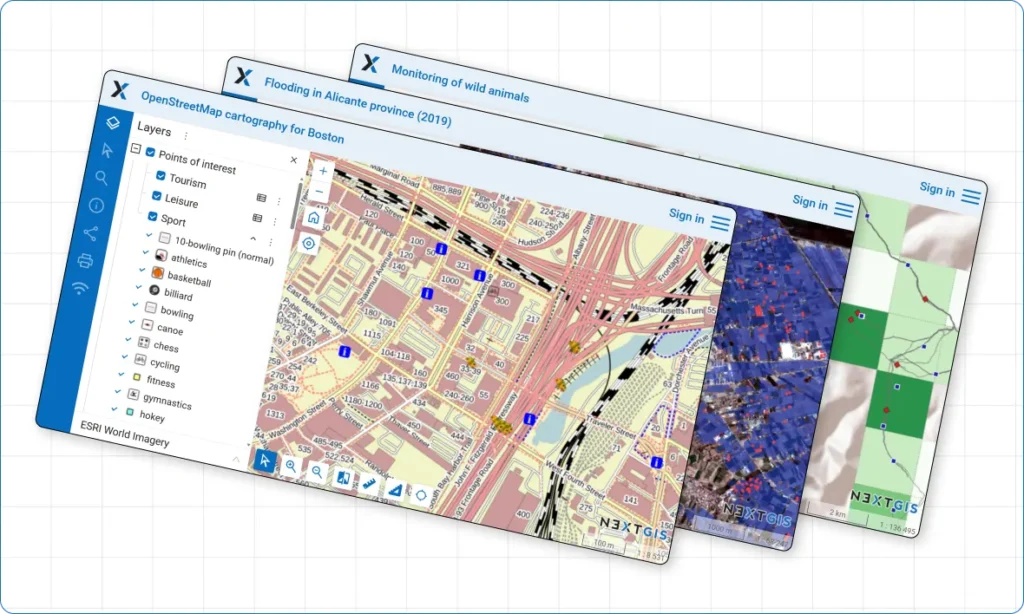Collapse the Sport legend chevron
Viewport: 1024px width, 614px height.
coord(253,239)
